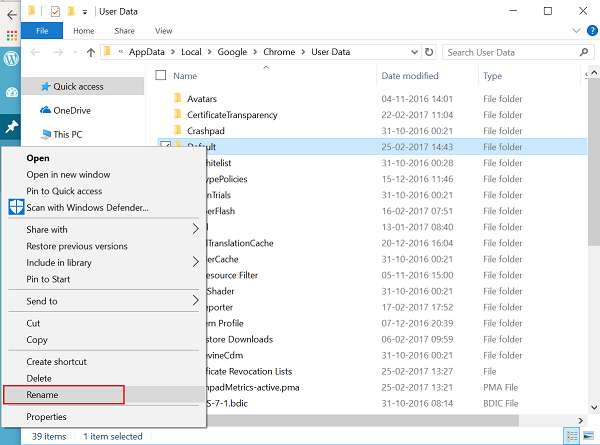Click the chevron after Chrome in path
600x445 pixels.
(x=303, y=52)
